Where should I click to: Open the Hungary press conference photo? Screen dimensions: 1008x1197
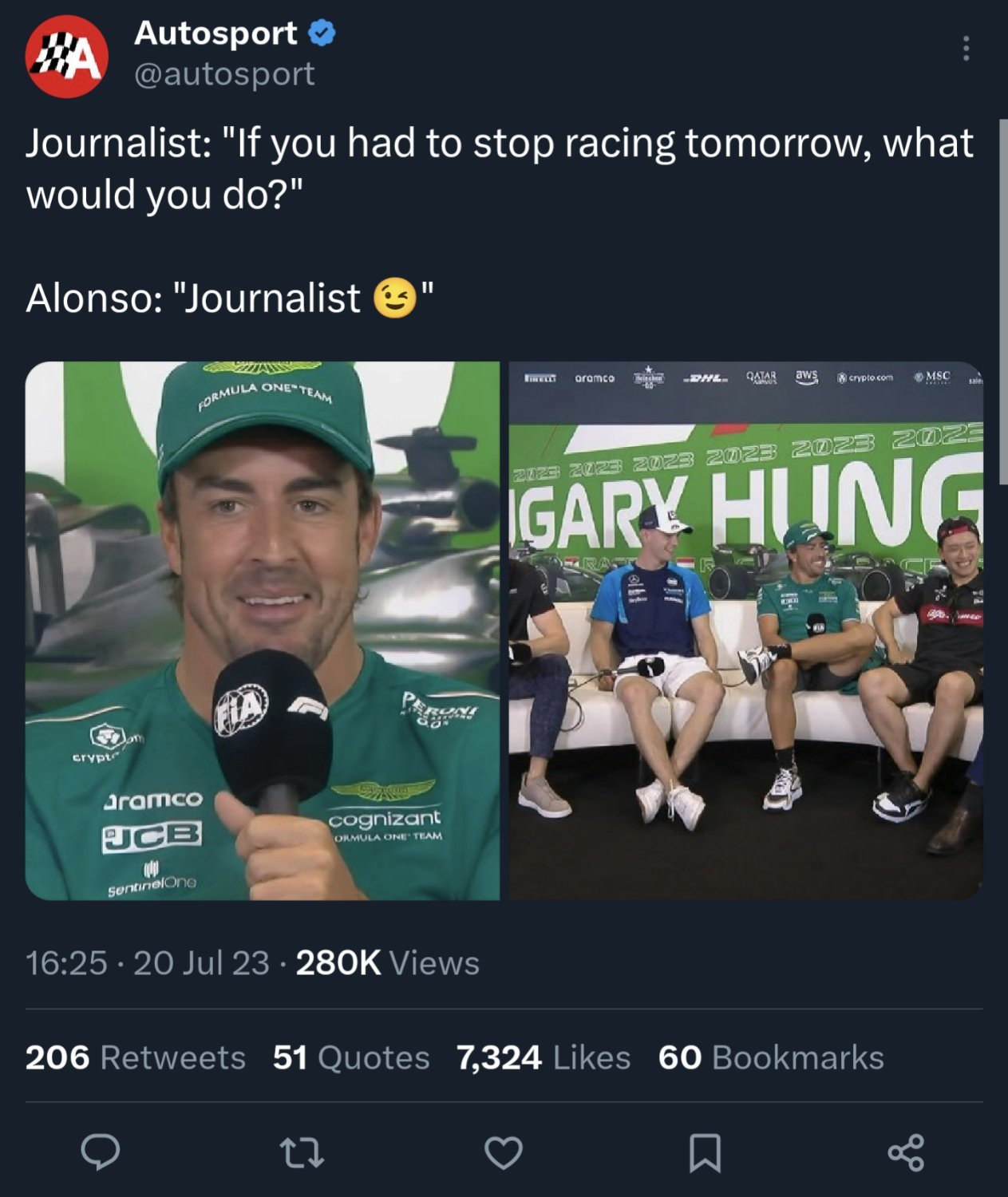[746, 631]
